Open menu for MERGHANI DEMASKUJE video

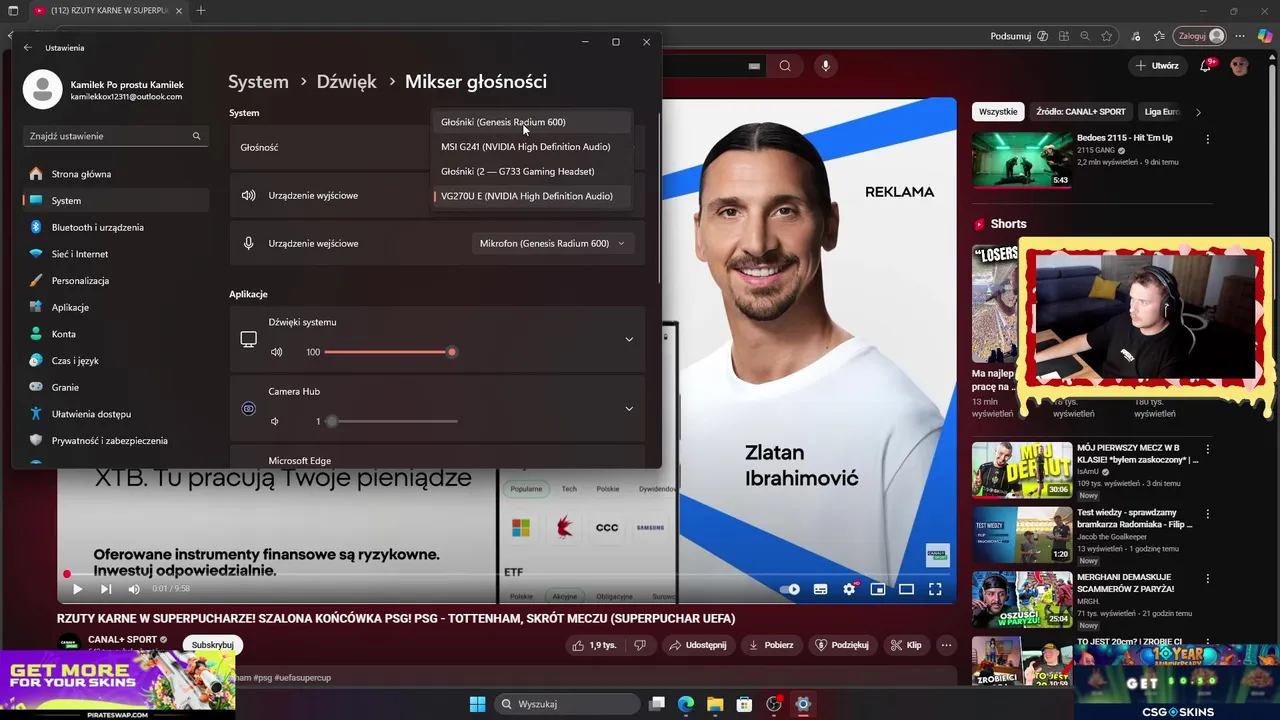pos(1208,579)
